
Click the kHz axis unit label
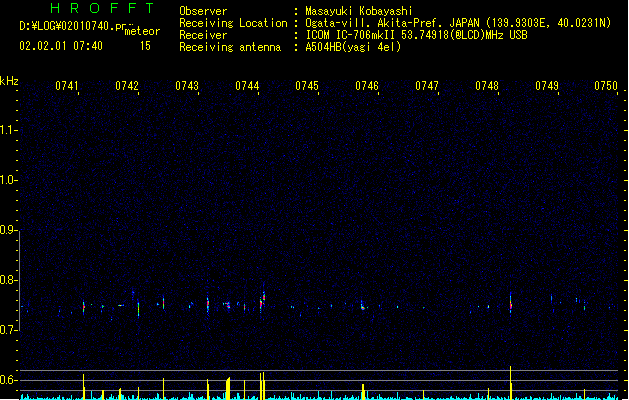[9, 81]
